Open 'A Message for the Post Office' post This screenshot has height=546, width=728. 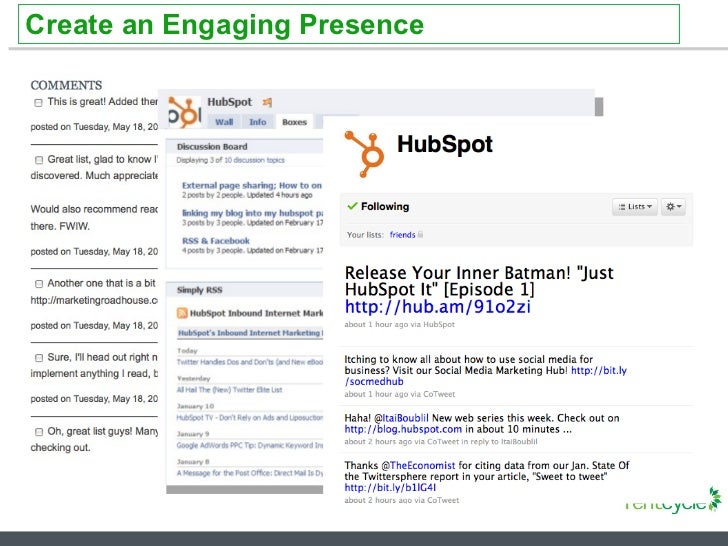coord(250,473)
